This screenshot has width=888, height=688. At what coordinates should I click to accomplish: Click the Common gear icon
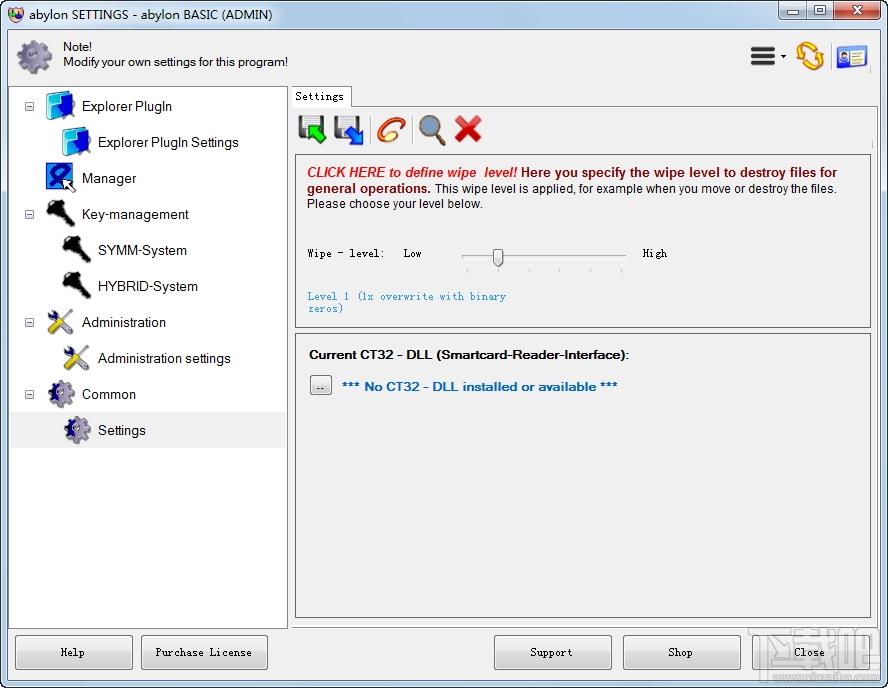click(x=61, y=394)
